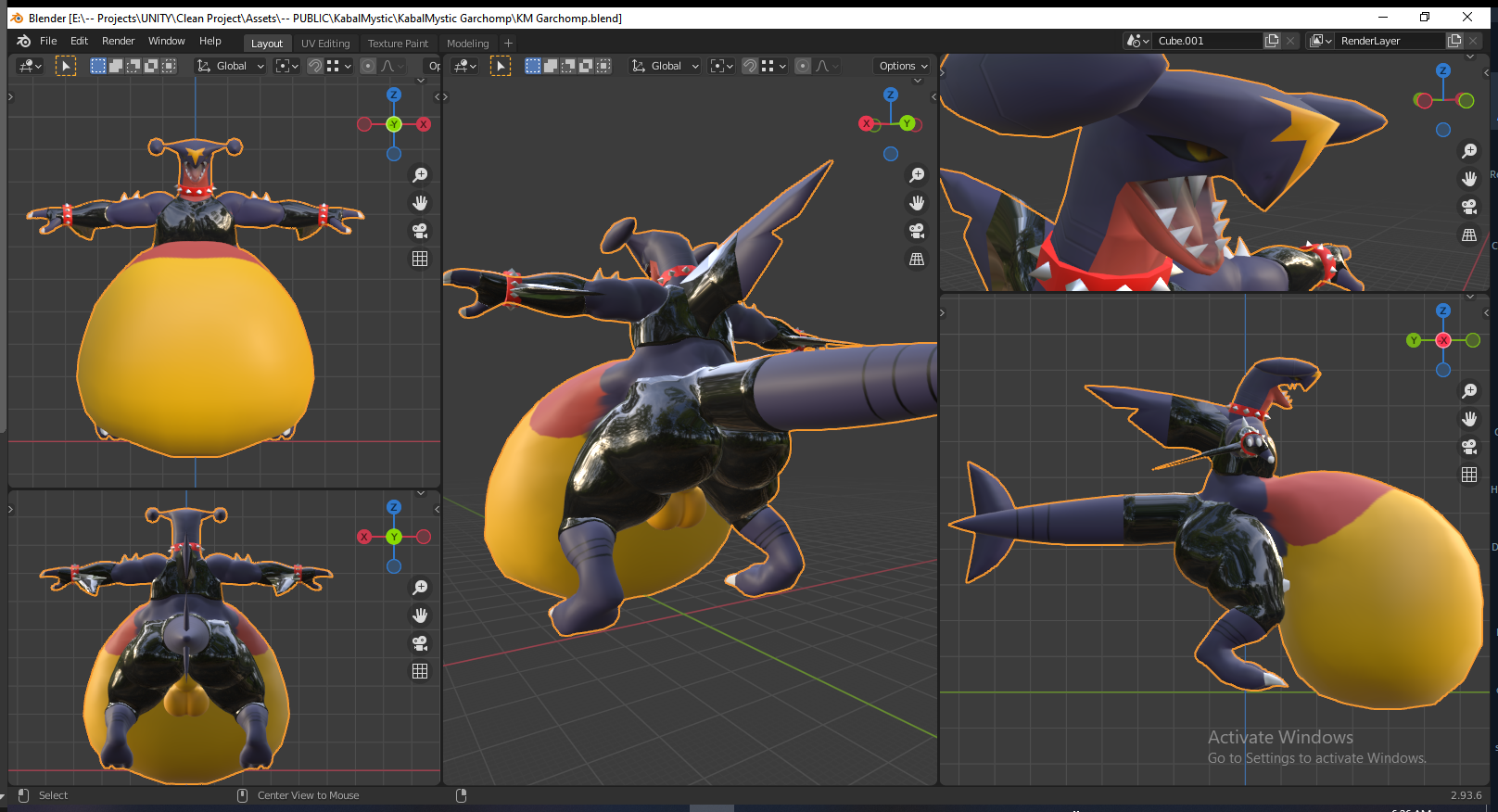Click the Z axis on center viewport gizmo
Image resolution: width=1498 pixels, height=812 pixels.
[x=891, y=95]
